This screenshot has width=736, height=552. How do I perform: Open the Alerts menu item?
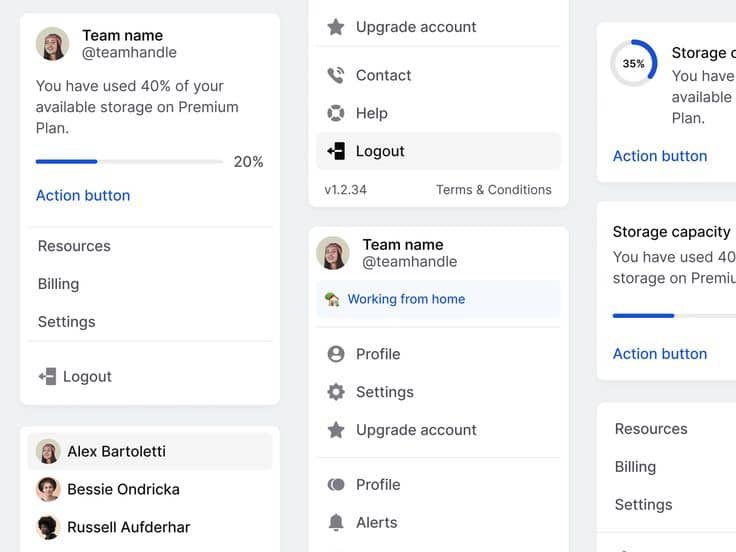click(x=438, y=522)
